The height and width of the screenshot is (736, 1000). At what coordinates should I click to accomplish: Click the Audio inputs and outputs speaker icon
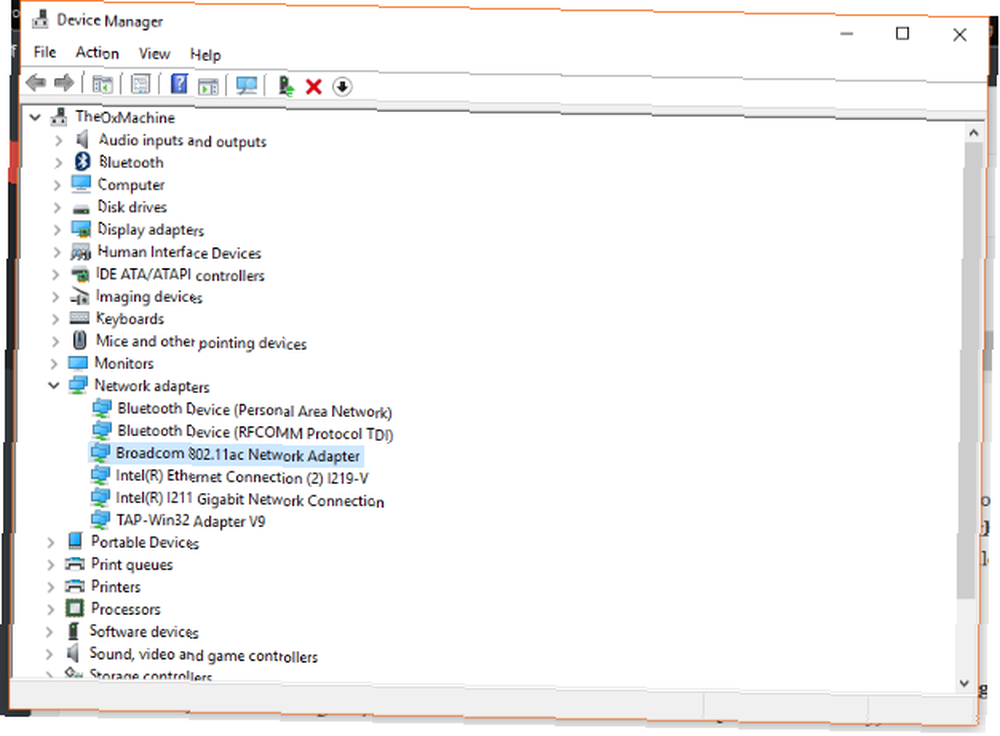pos(82,139)
